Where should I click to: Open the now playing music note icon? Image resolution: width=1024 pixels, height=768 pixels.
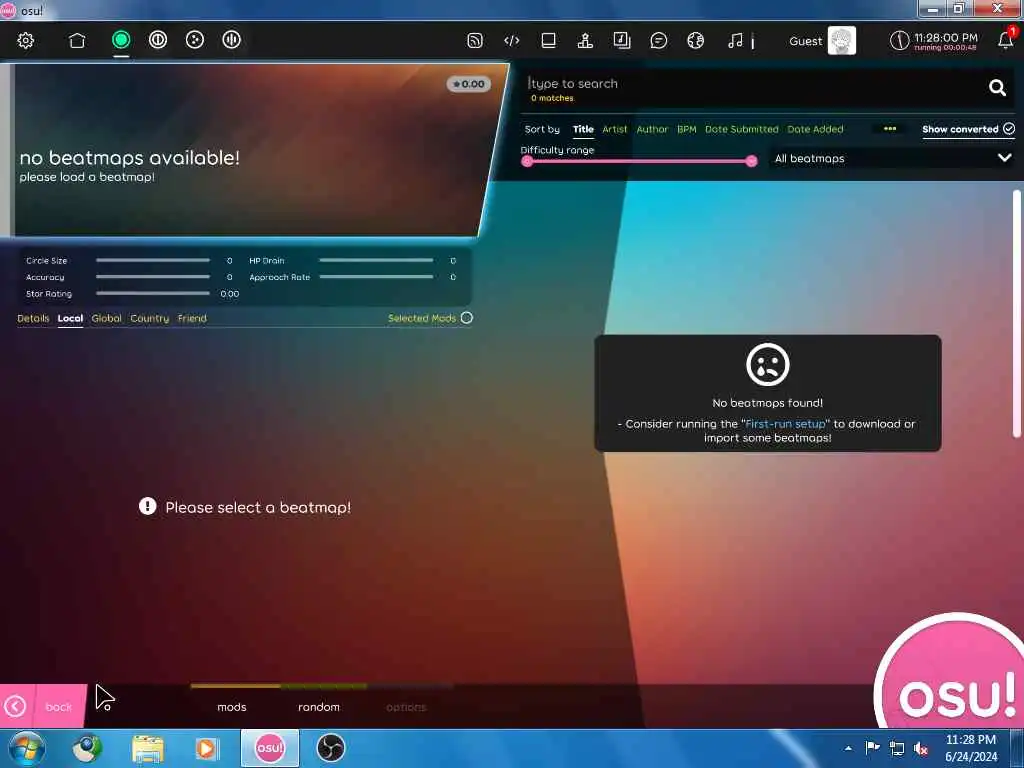click(735, 40)
